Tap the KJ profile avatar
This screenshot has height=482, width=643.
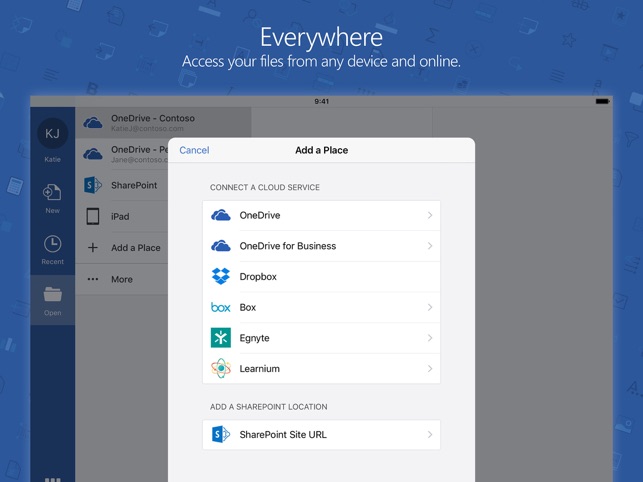(52, 133)
